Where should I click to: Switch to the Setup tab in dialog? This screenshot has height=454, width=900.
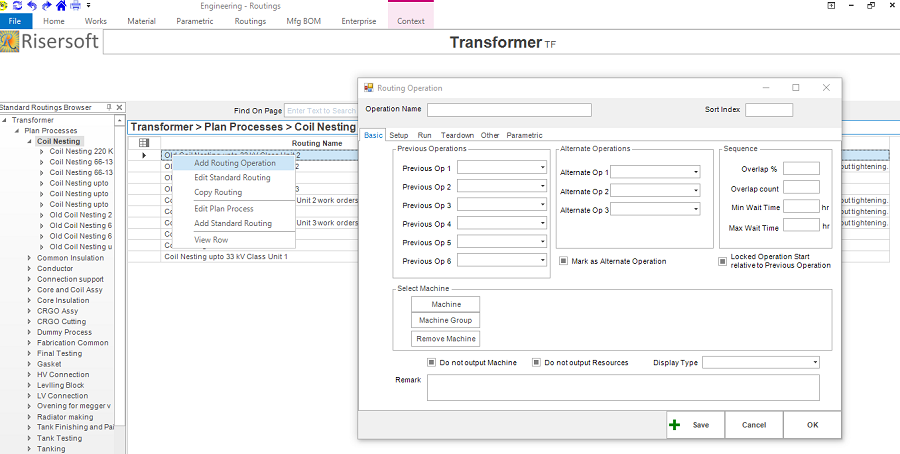pos(399,135)
